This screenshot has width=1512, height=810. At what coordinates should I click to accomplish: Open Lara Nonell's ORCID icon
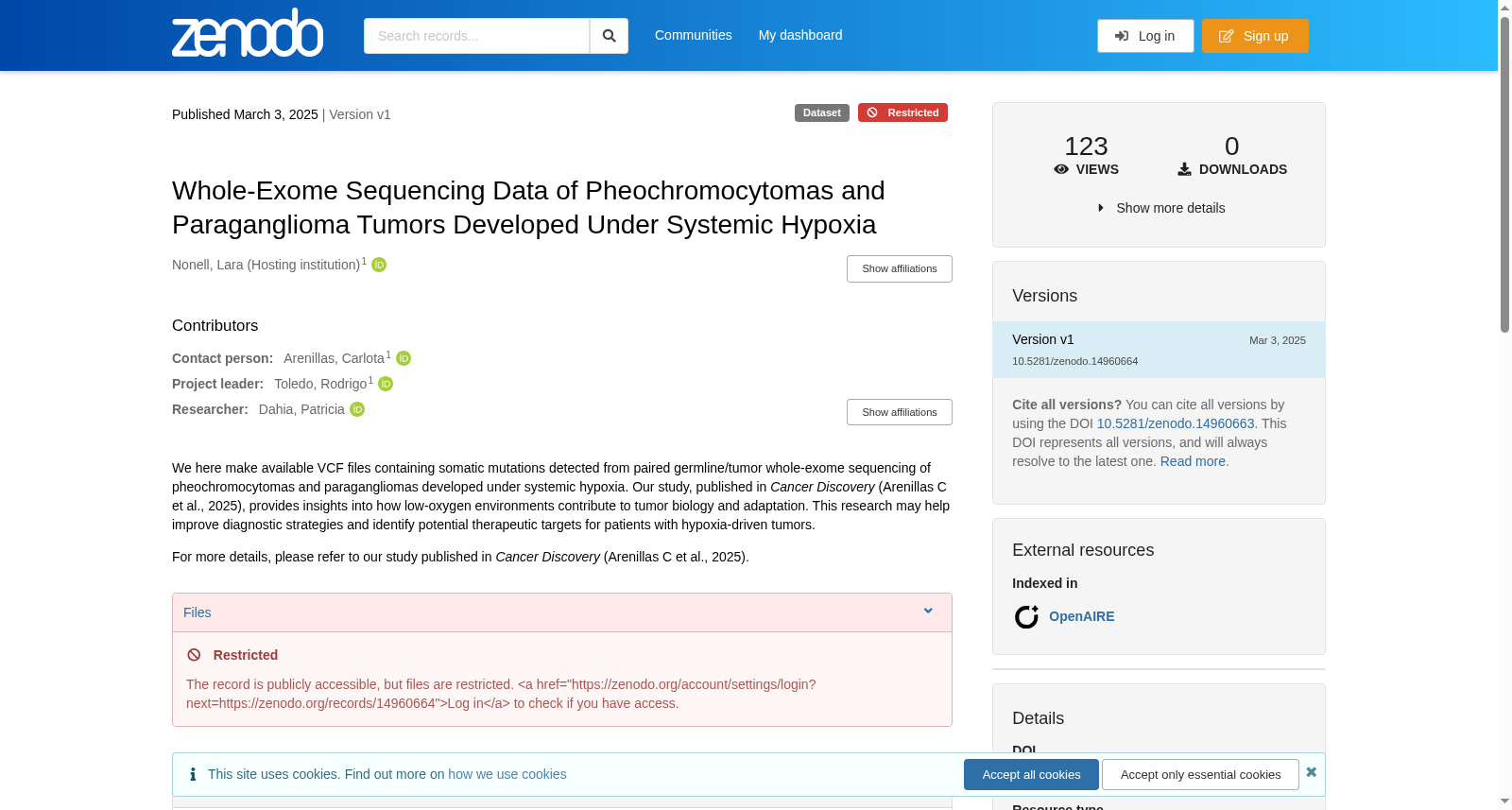(x=379, y=265)
